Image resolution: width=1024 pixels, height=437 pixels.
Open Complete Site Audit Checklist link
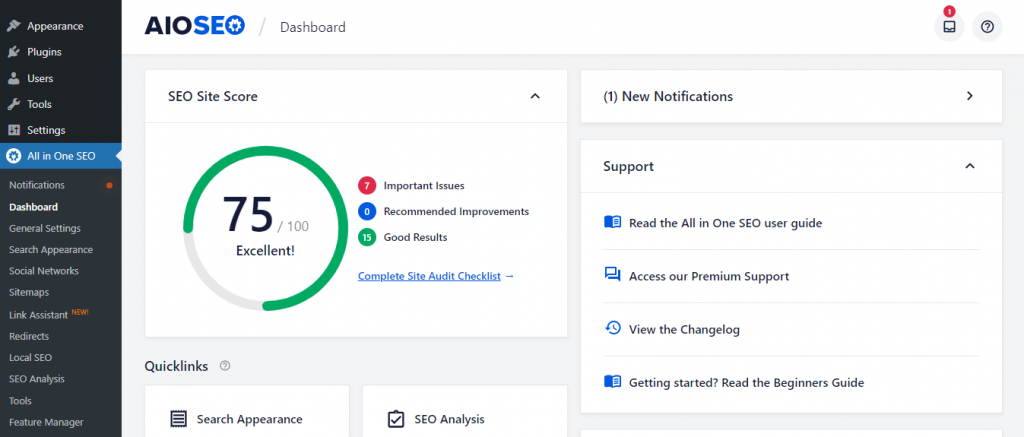[x=435, y=276]
